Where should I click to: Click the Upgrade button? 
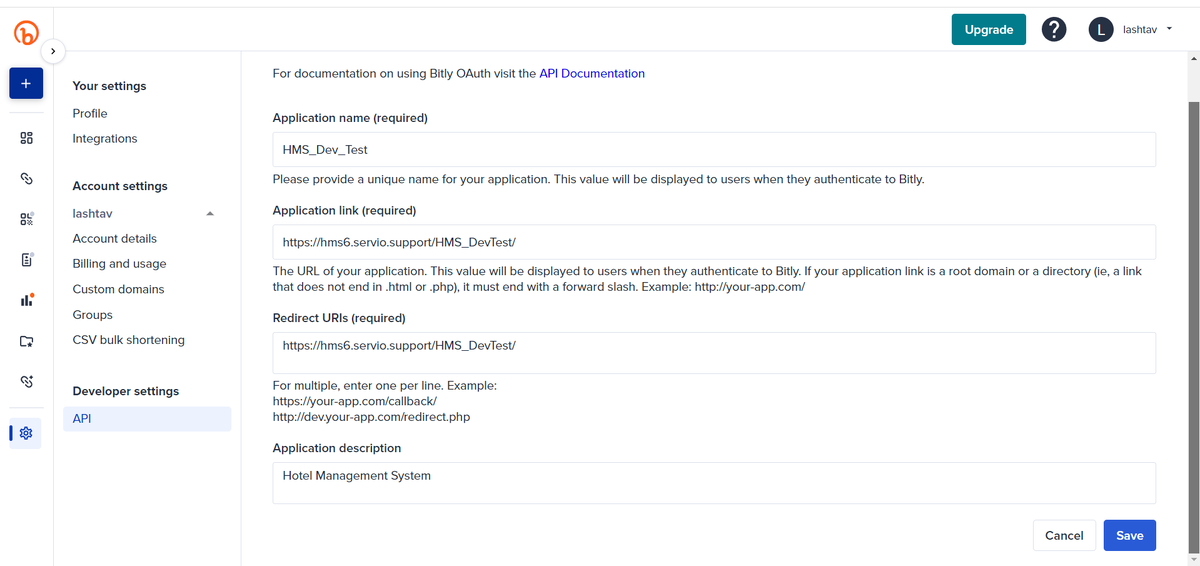click(x=988, y=30)
